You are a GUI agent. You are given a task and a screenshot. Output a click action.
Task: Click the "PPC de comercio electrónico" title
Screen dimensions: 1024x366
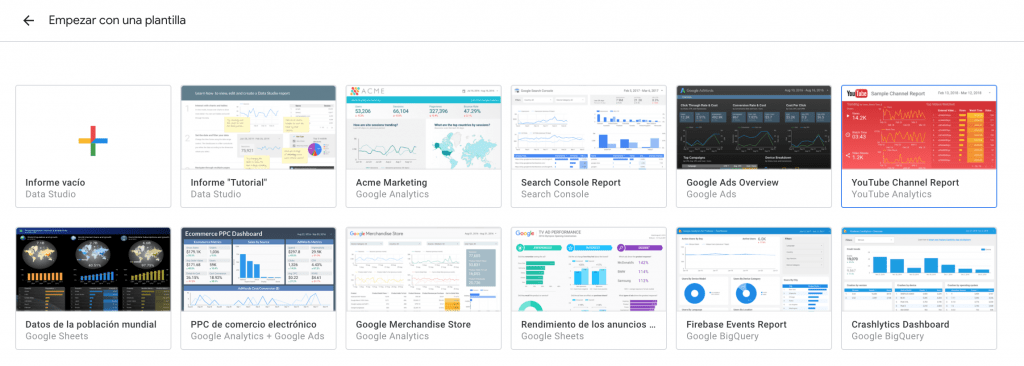click(x=253, y=324)
